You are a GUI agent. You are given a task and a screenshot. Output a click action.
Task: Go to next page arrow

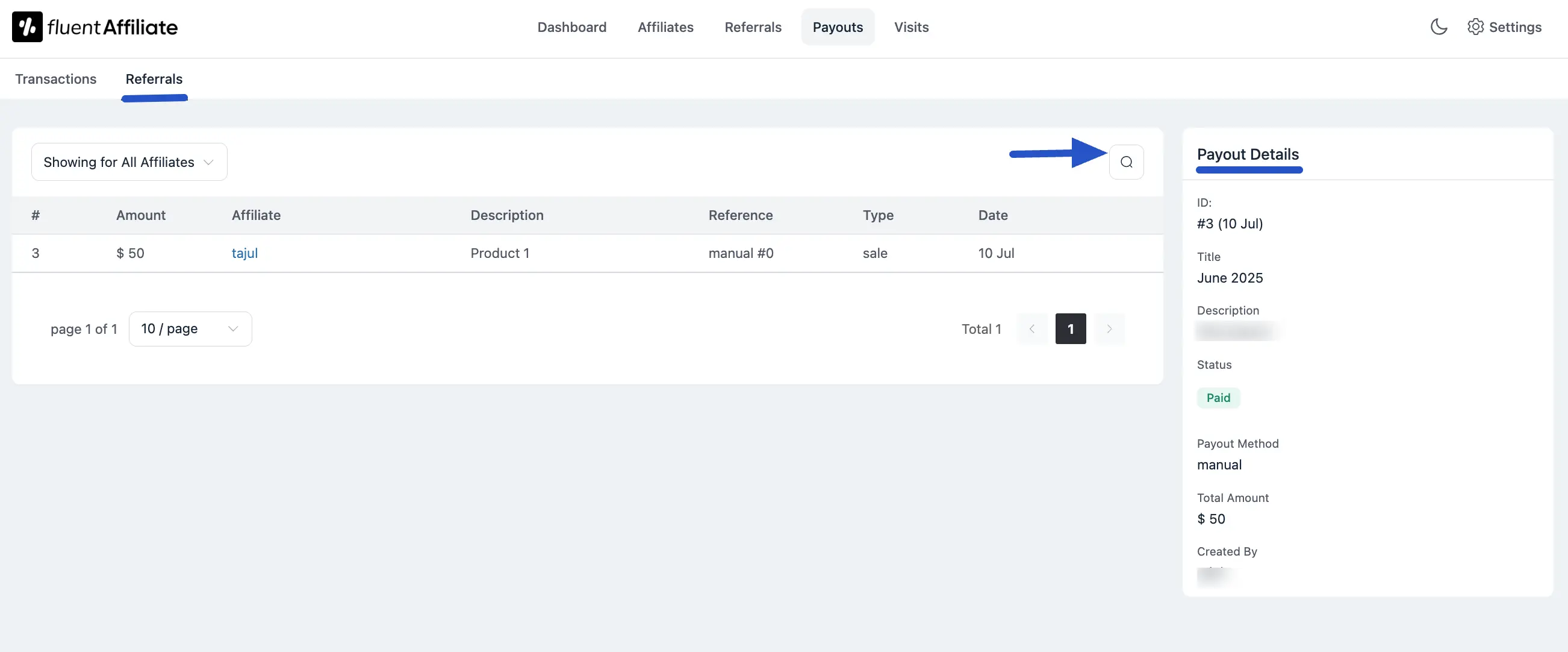[x=1109, y=329]
